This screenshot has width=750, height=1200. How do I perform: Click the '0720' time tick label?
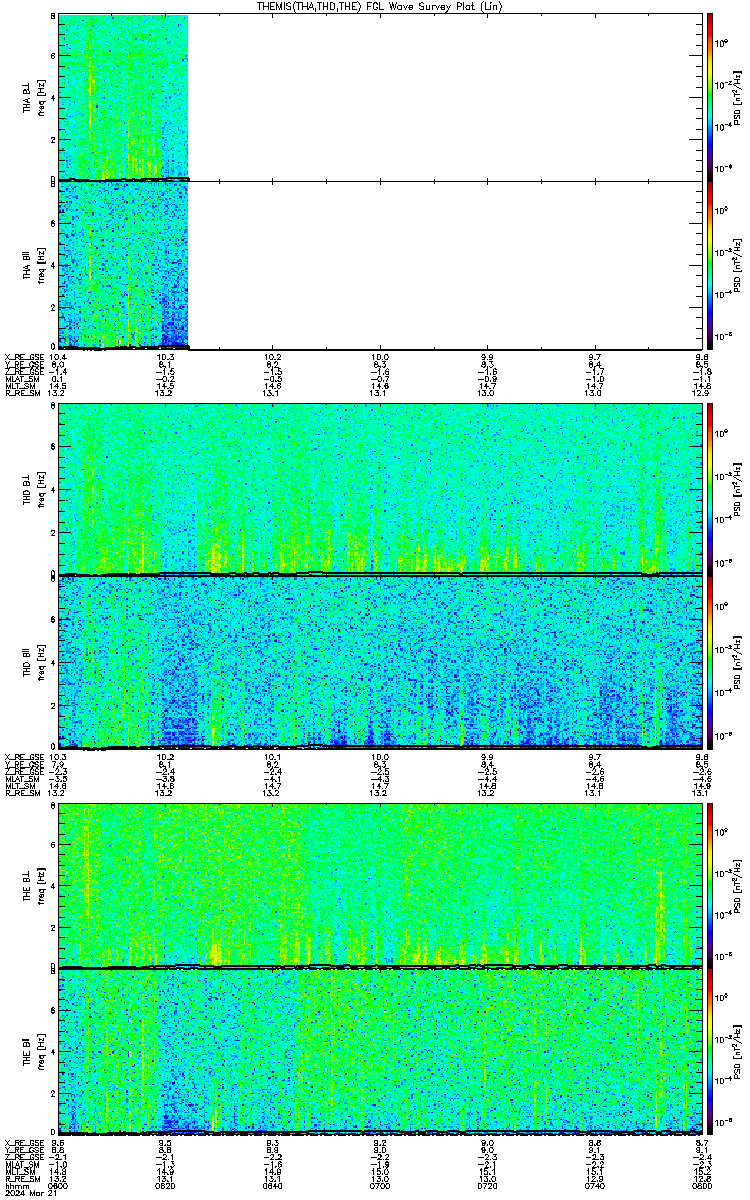click(487, 1186)
